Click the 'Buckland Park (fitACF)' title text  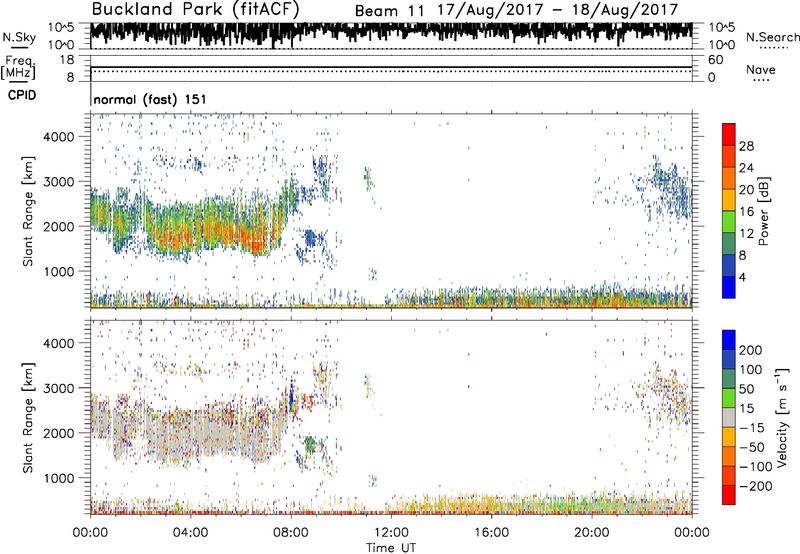195,9
